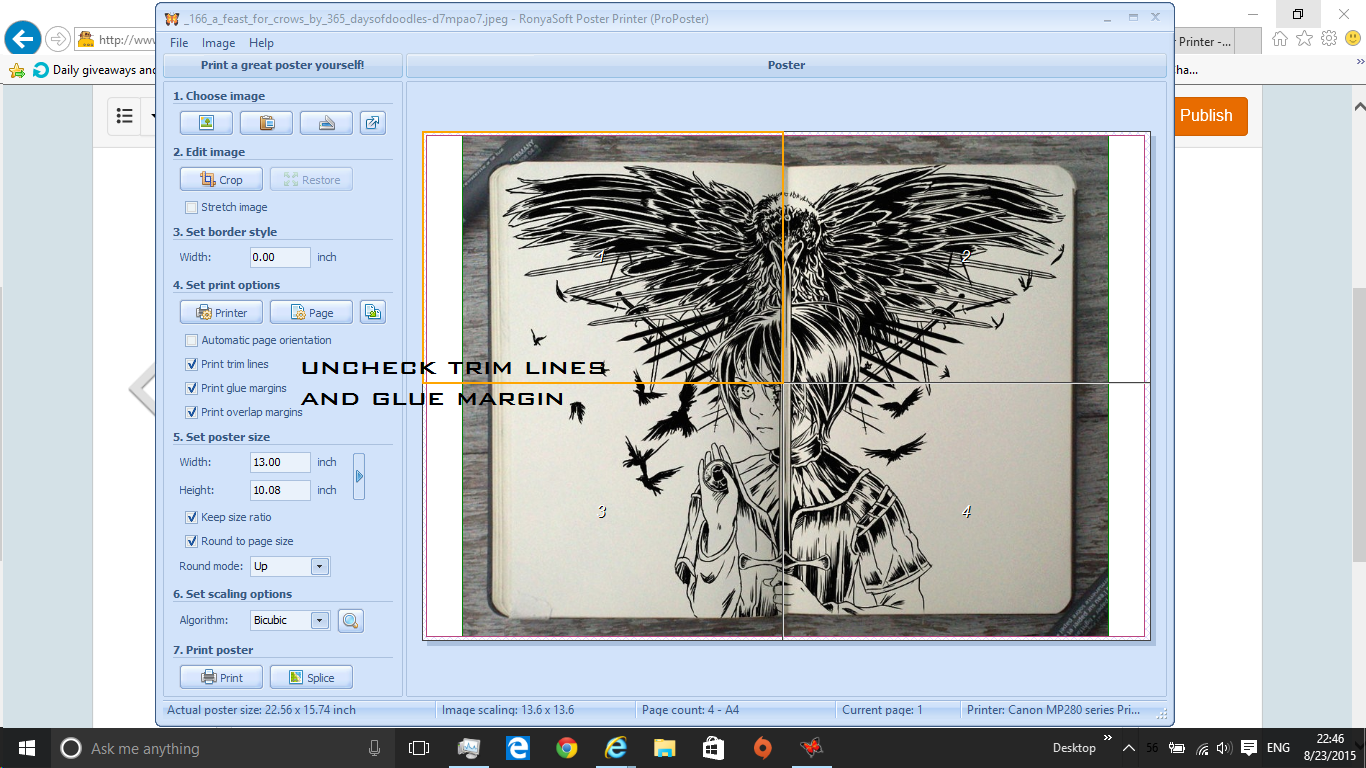Click 'Current page: 1' status text
The height and width of the screenshot is (768, 1366).
click(882, 710)
